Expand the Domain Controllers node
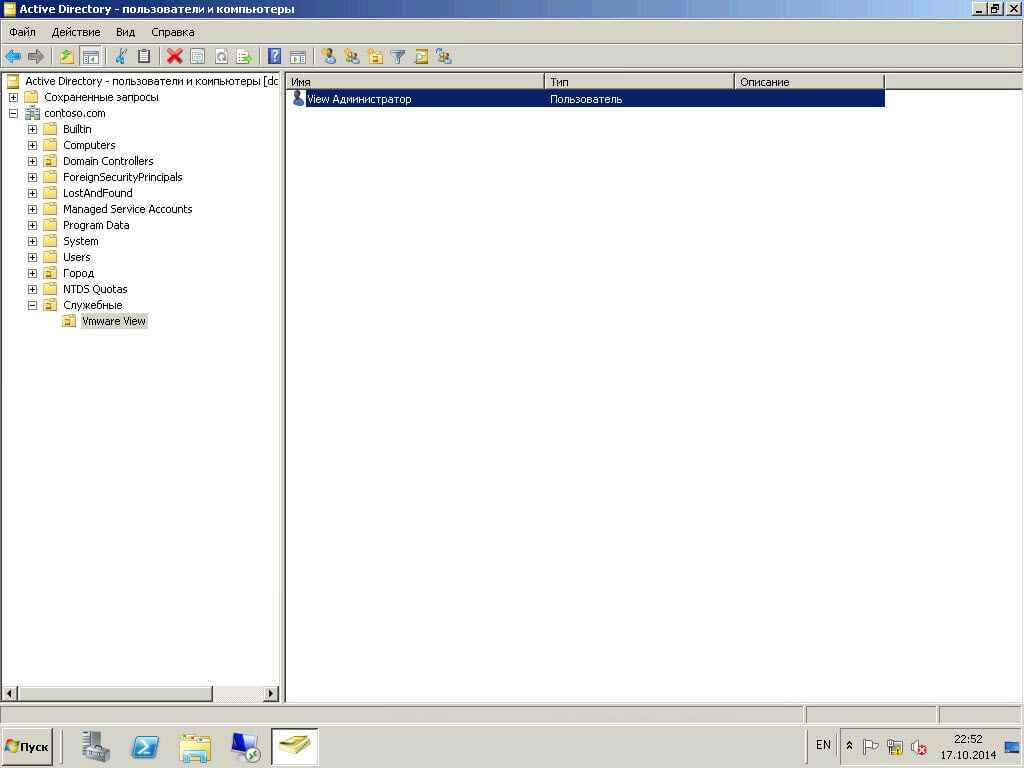The width and height of the screenshot is (1024, 768). [x=32, y=161]
